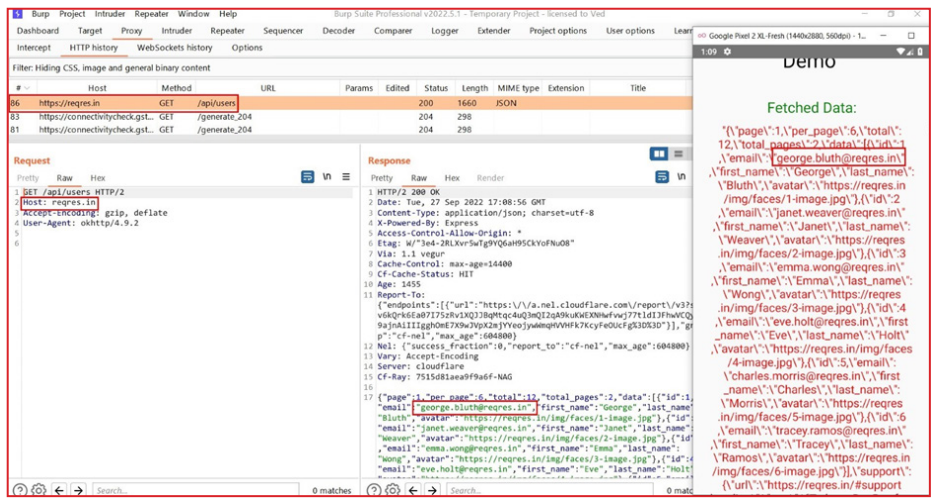Switch Response view to Hex
The image size is (940, 504).
point(452,178)
